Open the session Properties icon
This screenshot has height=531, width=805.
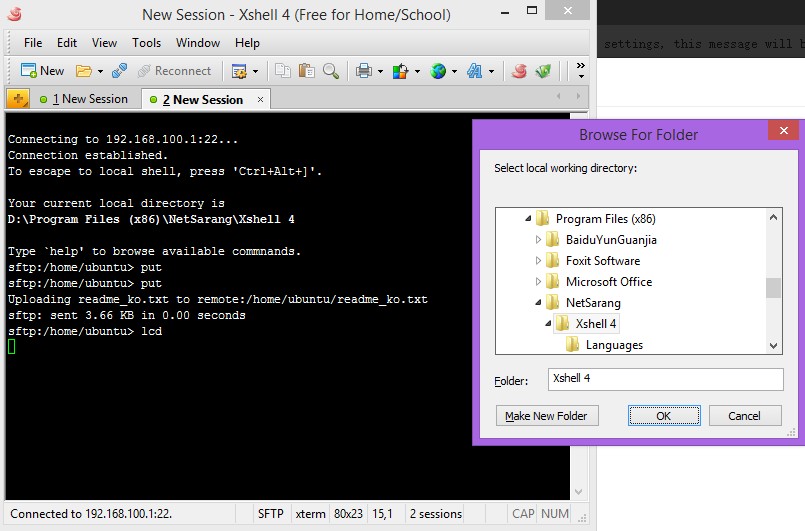(239, 71)
